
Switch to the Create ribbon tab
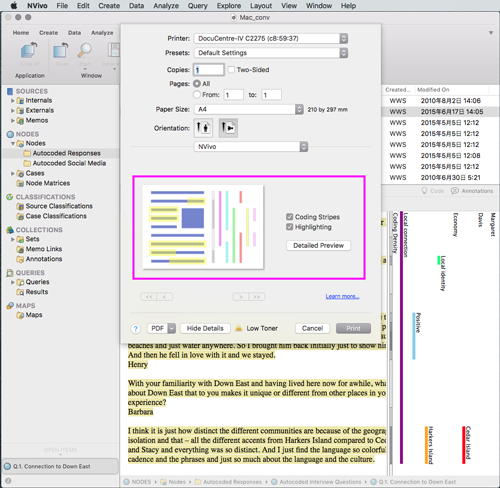[48, 33]
